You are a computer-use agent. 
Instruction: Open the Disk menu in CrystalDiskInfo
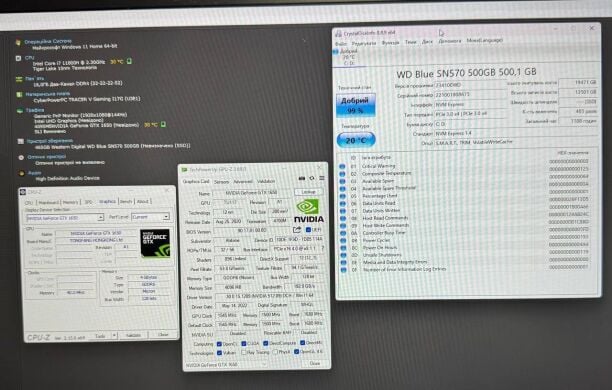[x=427, y=42]
